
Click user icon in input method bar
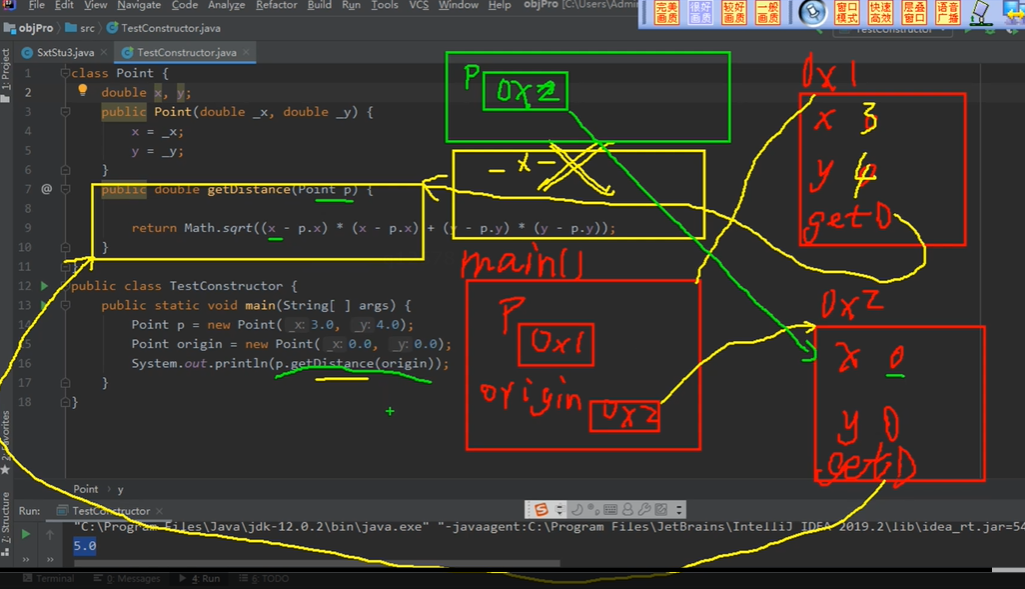point(628,509)
